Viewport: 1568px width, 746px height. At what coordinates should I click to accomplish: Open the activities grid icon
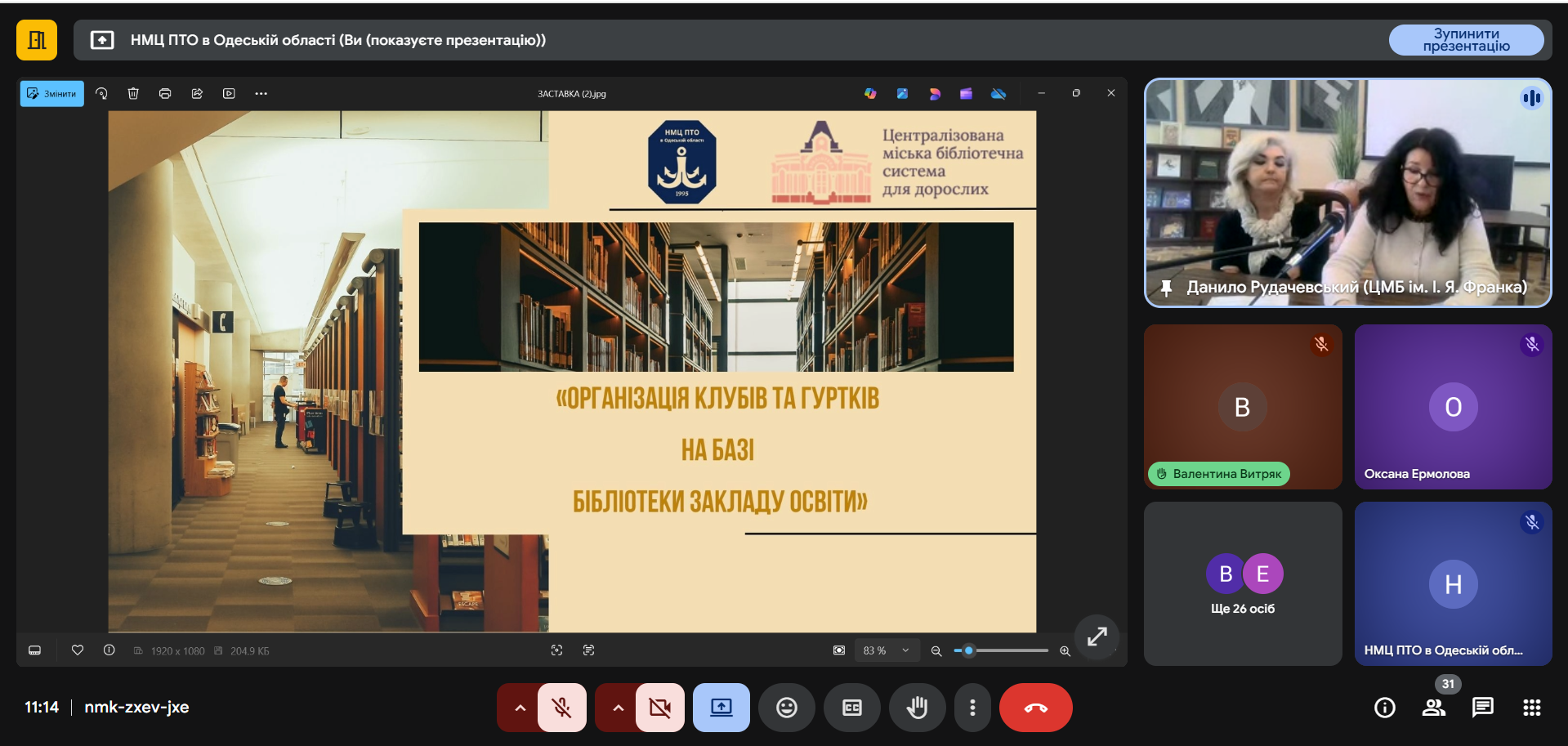(1531, 708)
